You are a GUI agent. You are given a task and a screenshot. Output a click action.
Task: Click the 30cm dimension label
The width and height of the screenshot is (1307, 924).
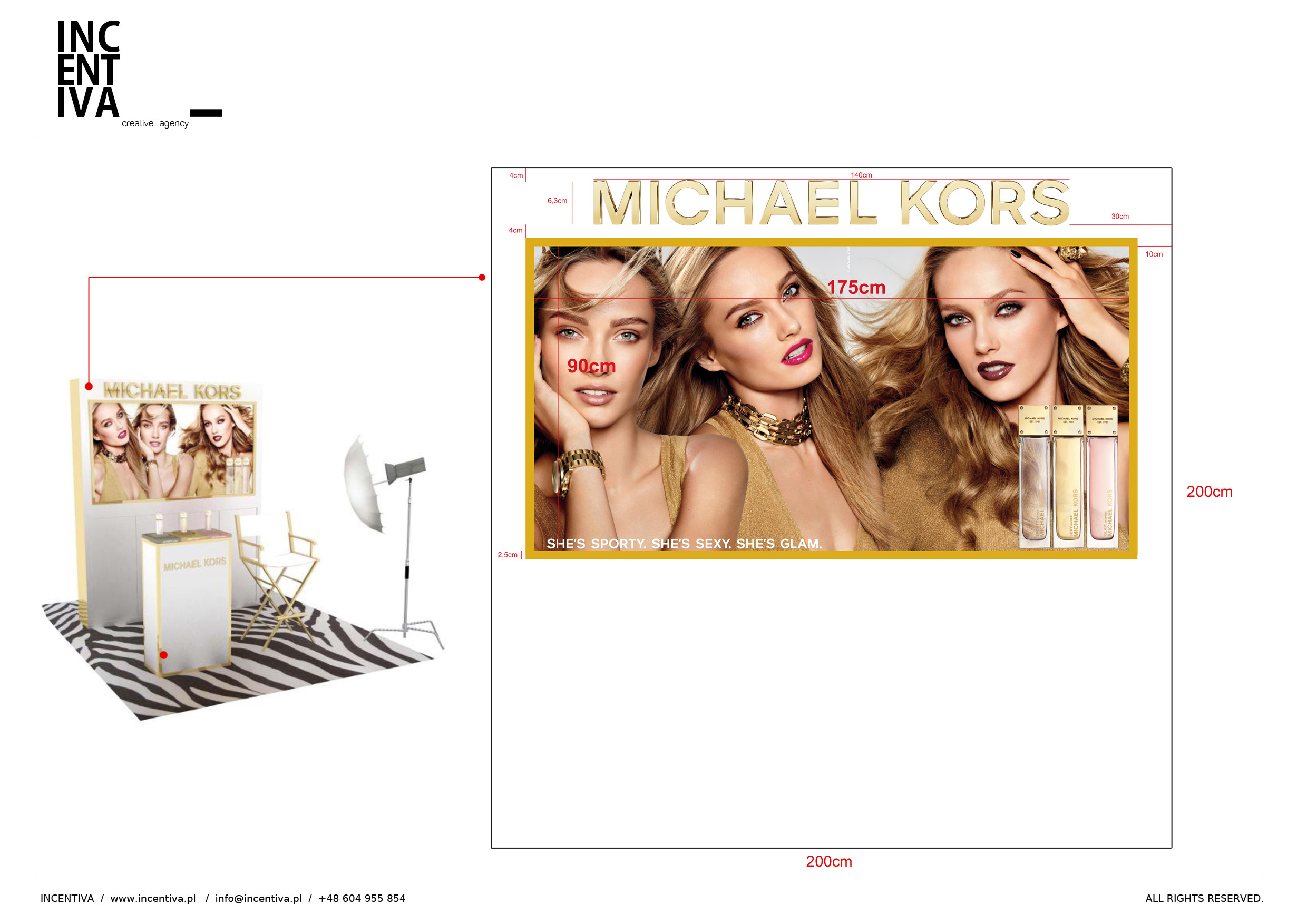[x=1120, y=216]
